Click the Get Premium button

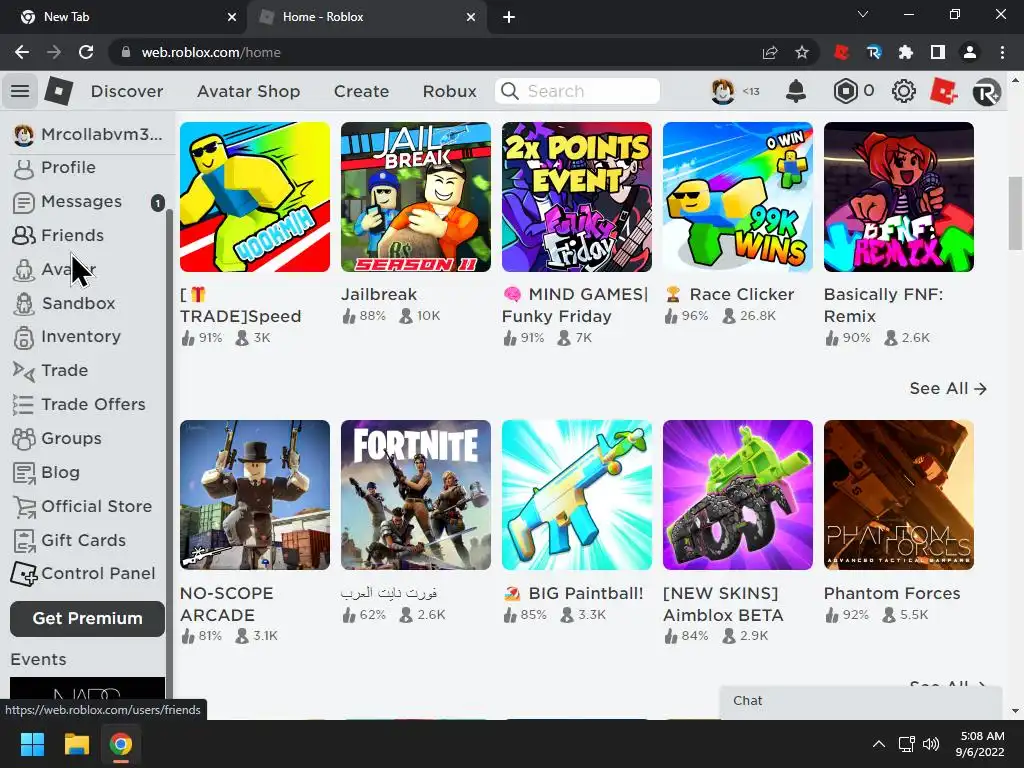pos(88,618)
